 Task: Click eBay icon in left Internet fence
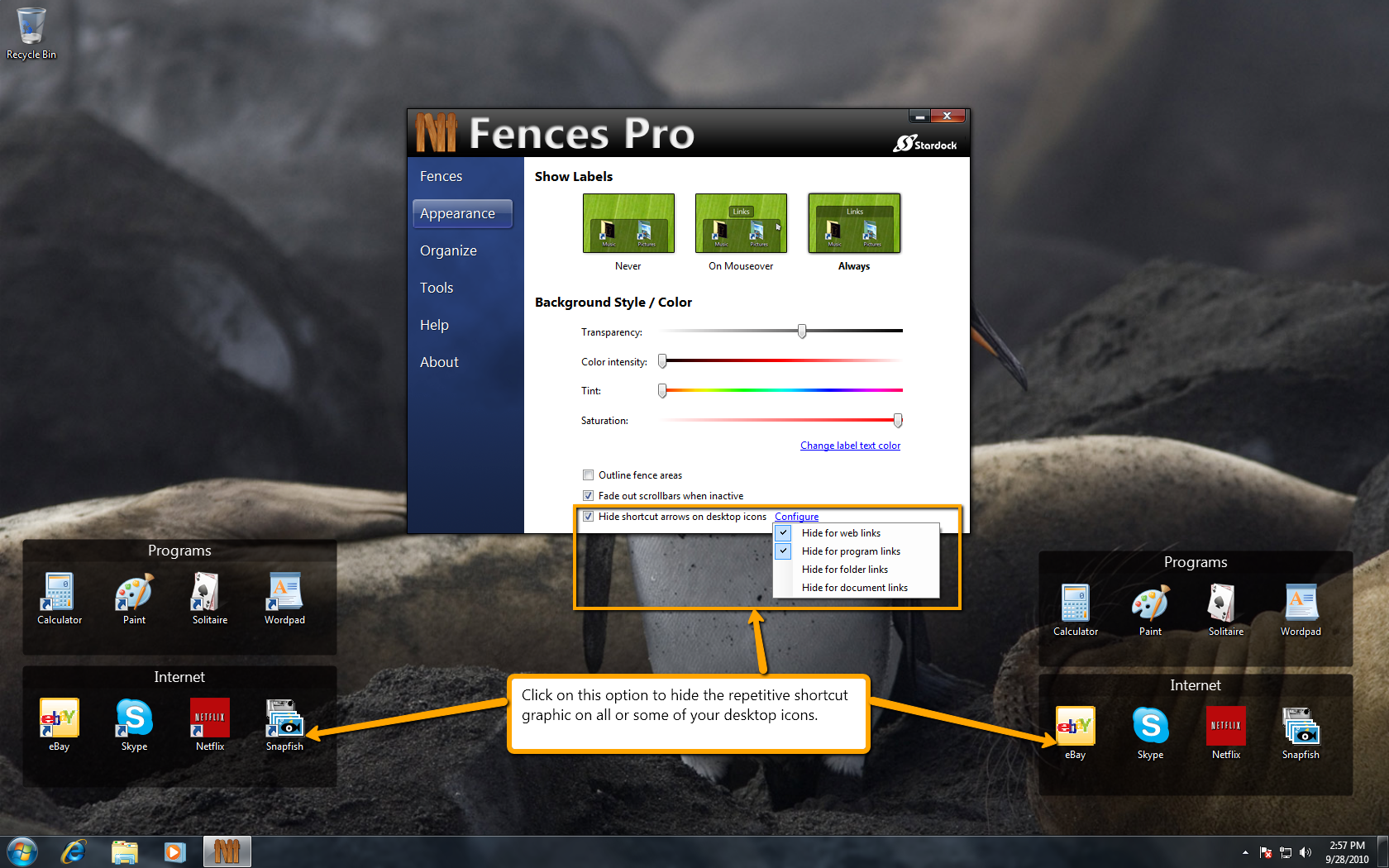(x=59, y=724)
